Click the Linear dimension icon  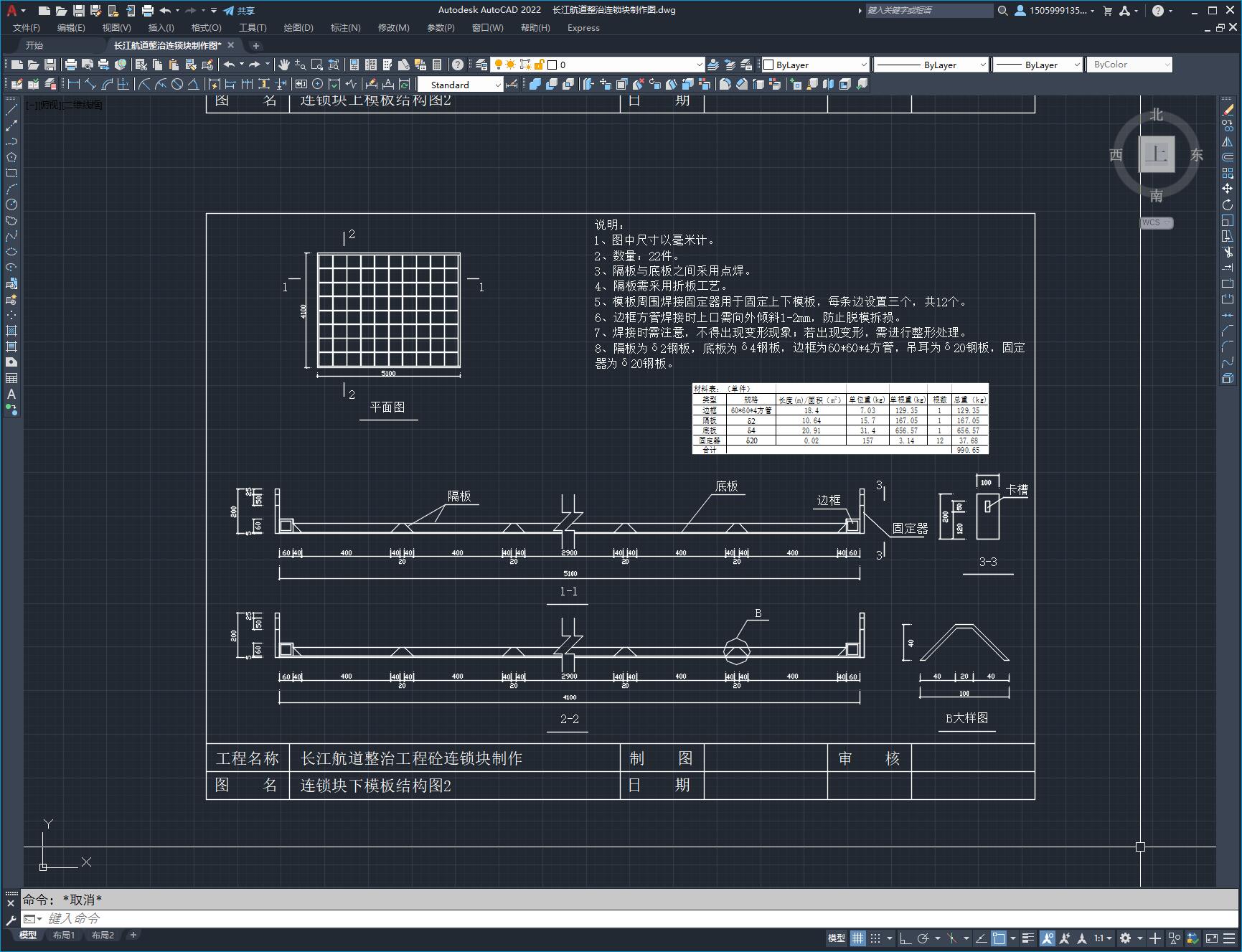(73, 85)
